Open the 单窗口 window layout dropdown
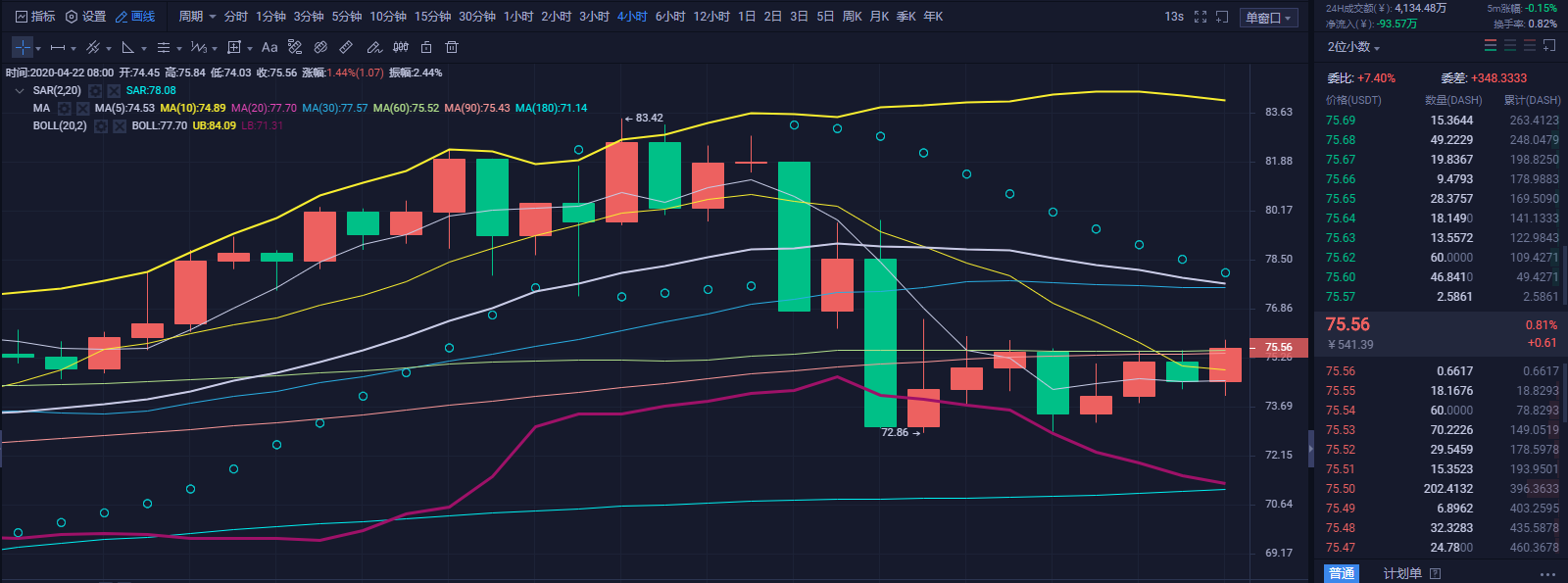Screen dimensions: 1568x583 tap(1269, 18)
